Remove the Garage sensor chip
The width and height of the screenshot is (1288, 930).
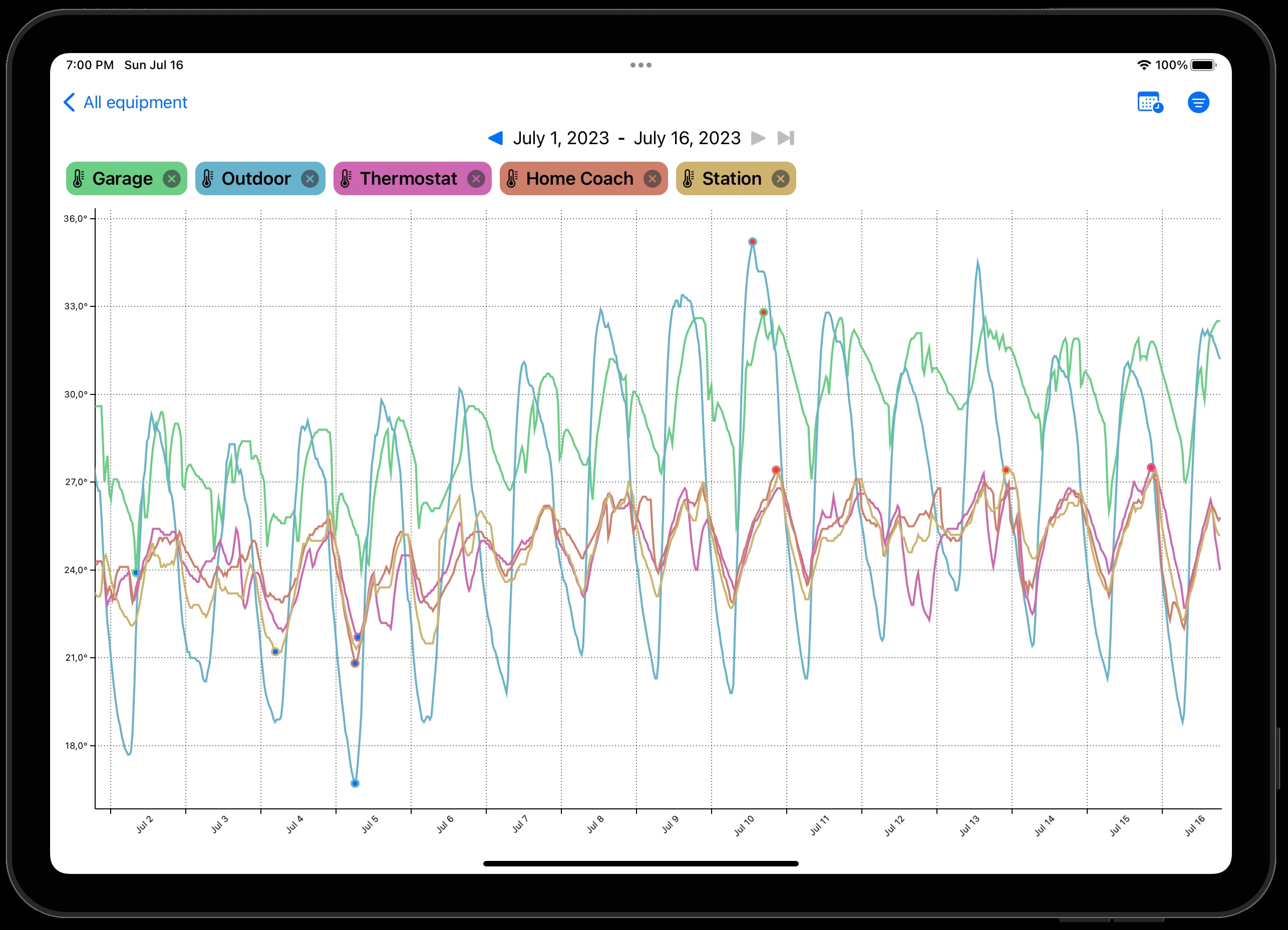(171, 179)
